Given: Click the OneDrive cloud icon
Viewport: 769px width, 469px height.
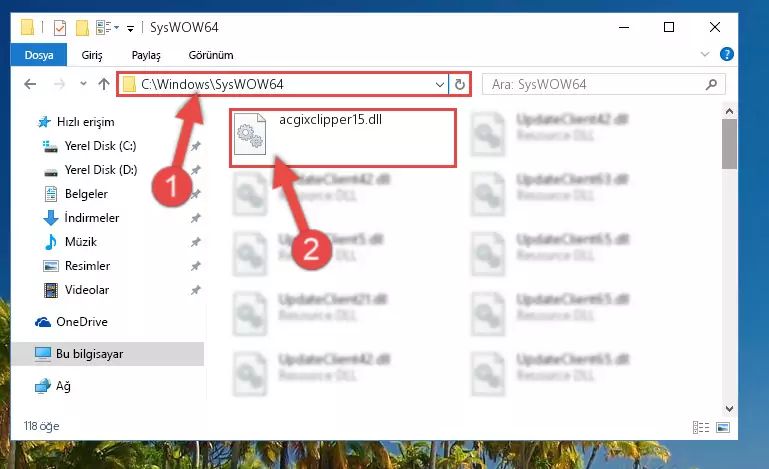Looking at the screenshot, I should click(43, 322).
